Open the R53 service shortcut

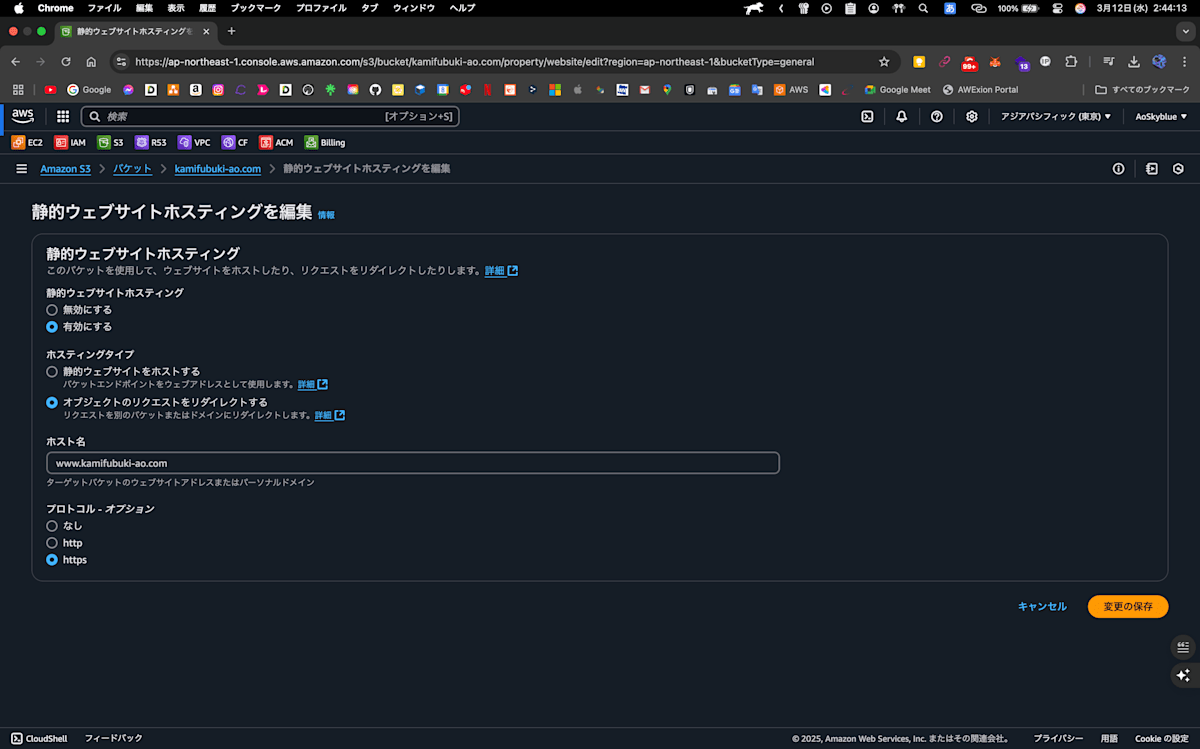click(x=151, y=142)
